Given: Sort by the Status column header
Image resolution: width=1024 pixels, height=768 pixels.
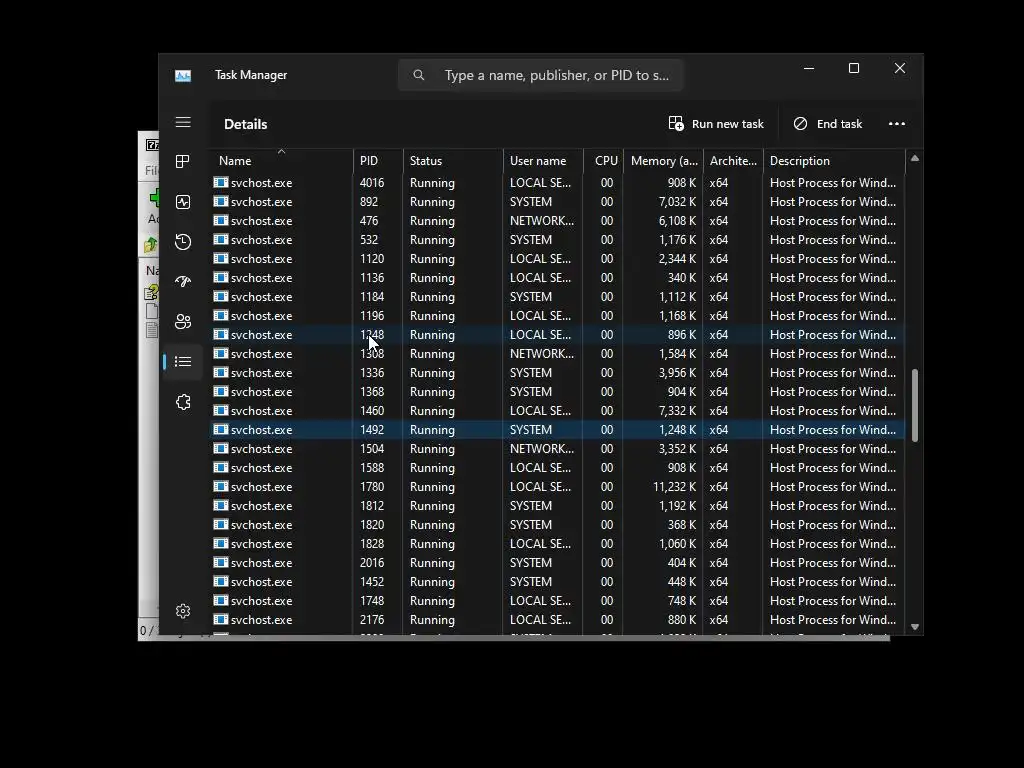Looking at the screenshot, I should pos(453,161).
